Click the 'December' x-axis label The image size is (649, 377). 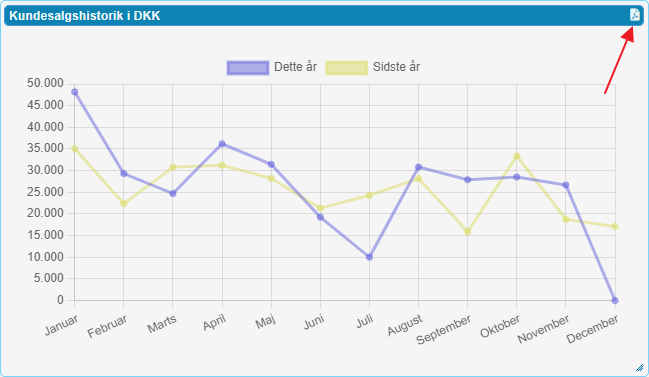click(592, 329)
